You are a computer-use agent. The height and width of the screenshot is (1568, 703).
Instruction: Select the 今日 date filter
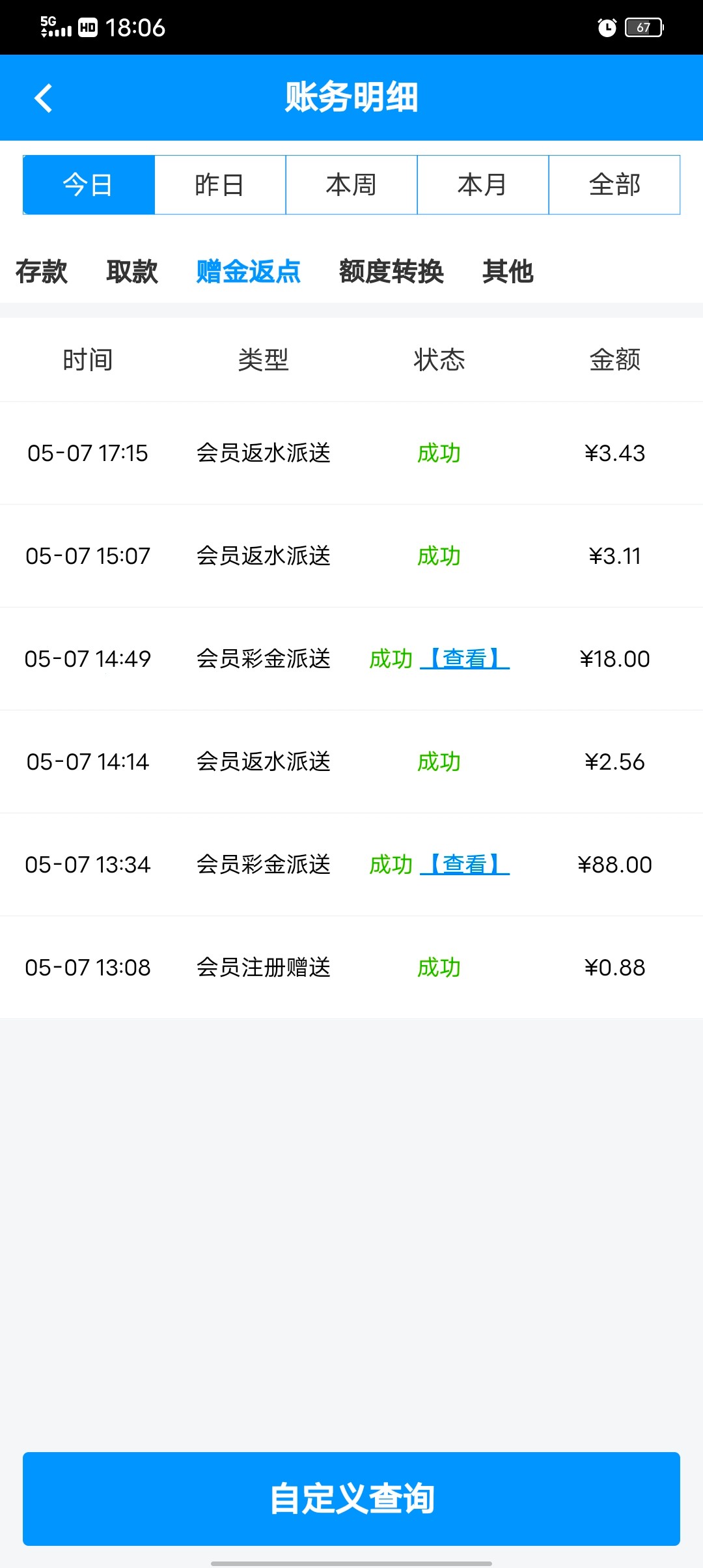coord(89,185)
